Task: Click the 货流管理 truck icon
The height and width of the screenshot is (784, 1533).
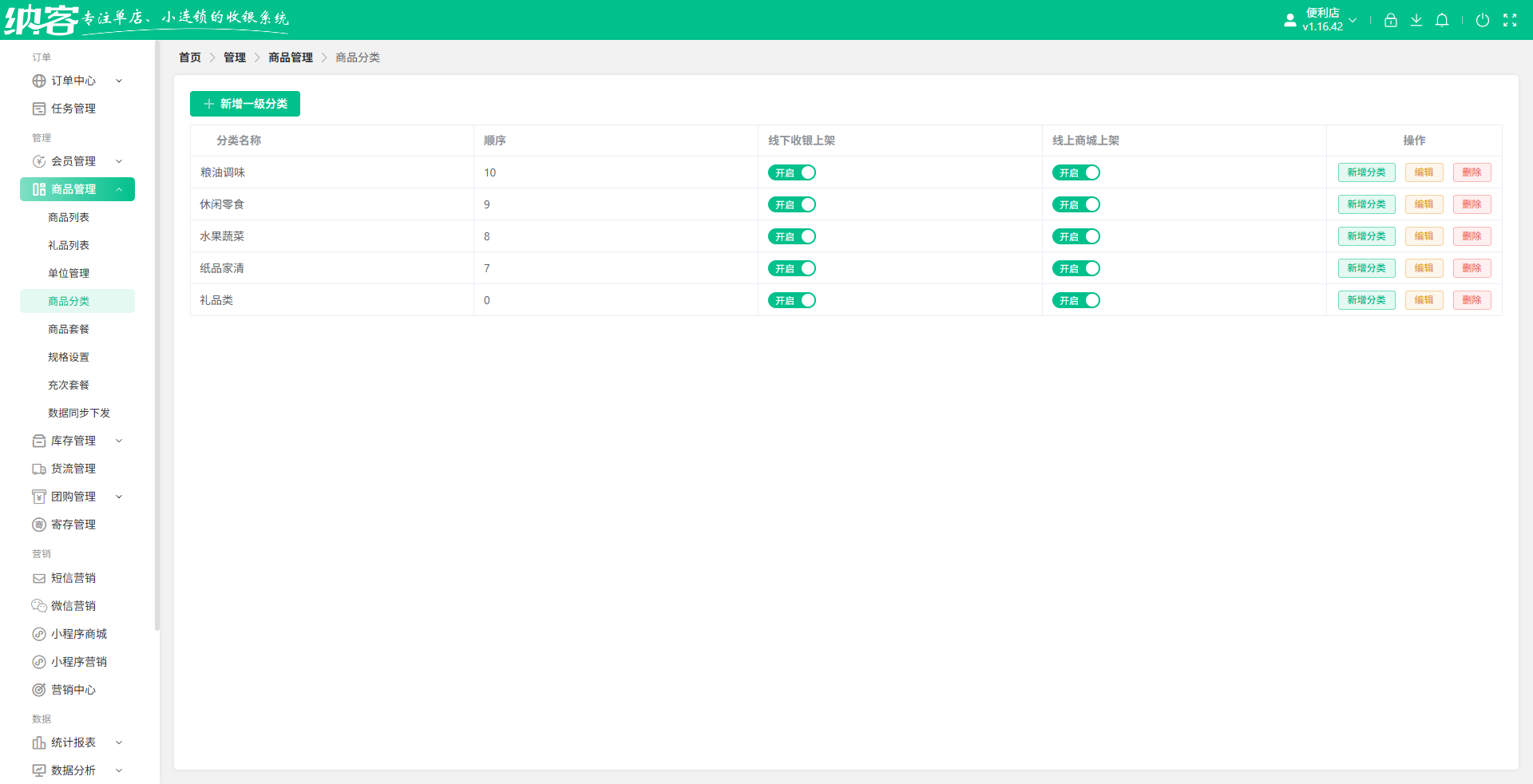Action: point(39,469)
